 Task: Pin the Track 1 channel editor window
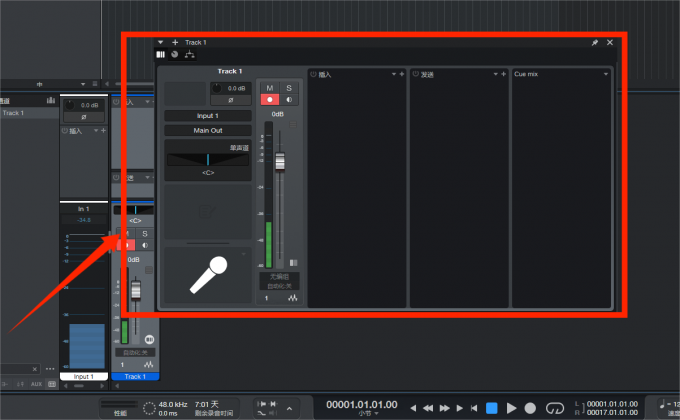(x=595, y=43)
